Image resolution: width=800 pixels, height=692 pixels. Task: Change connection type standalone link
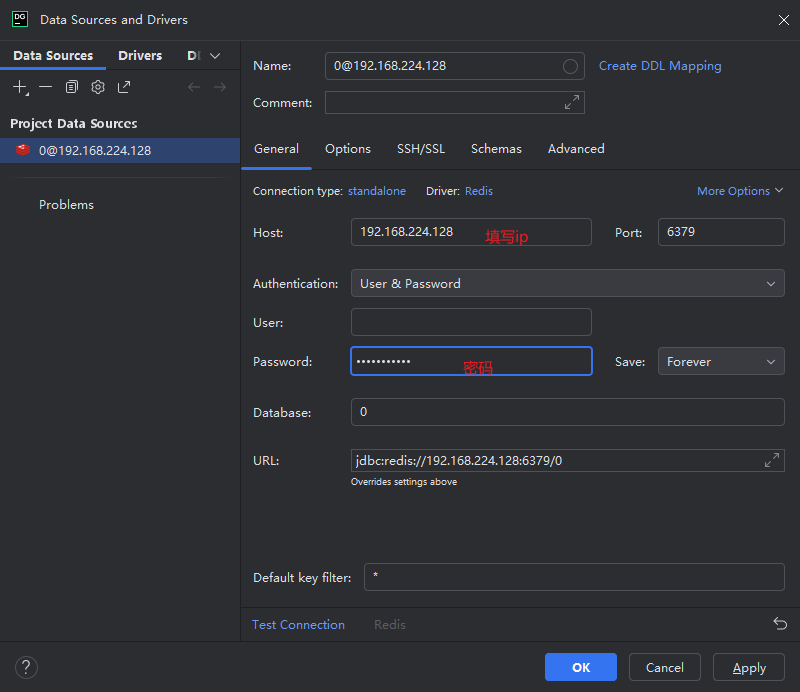click(x=377, y=191)
